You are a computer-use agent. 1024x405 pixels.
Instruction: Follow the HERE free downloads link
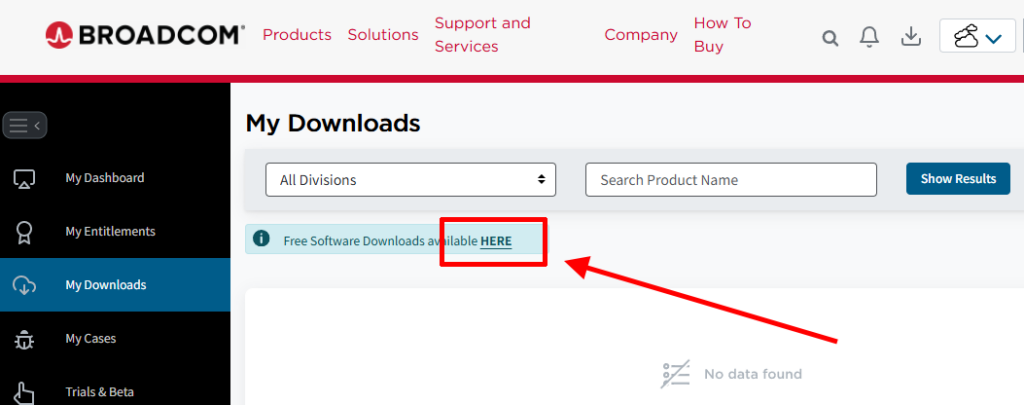coord(496,241)
